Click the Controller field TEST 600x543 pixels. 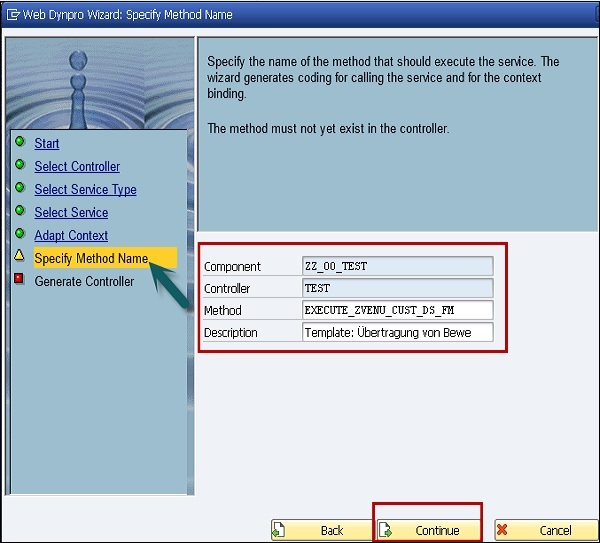398,288
